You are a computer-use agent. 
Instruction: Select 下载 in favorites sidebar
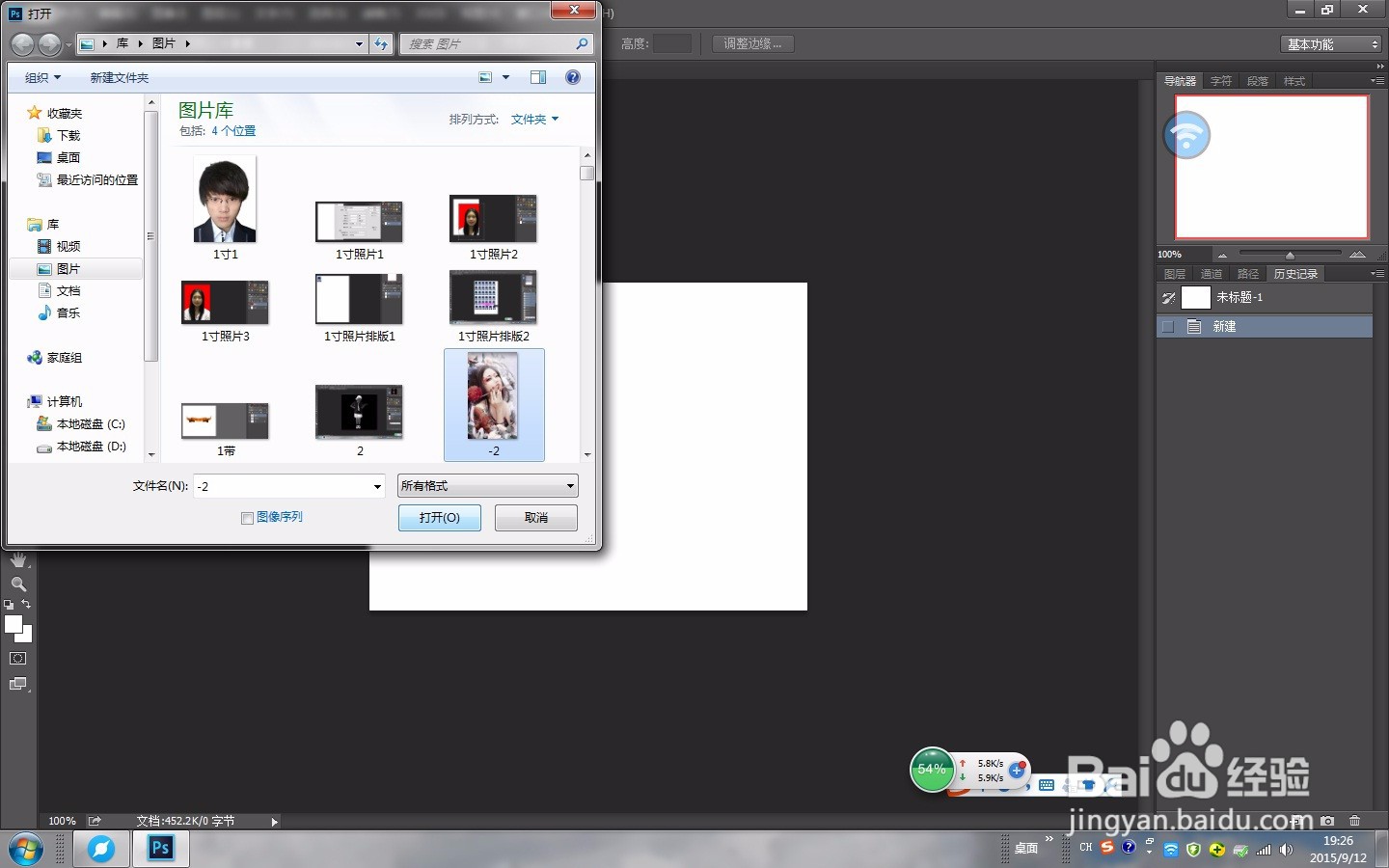point(68,136)
